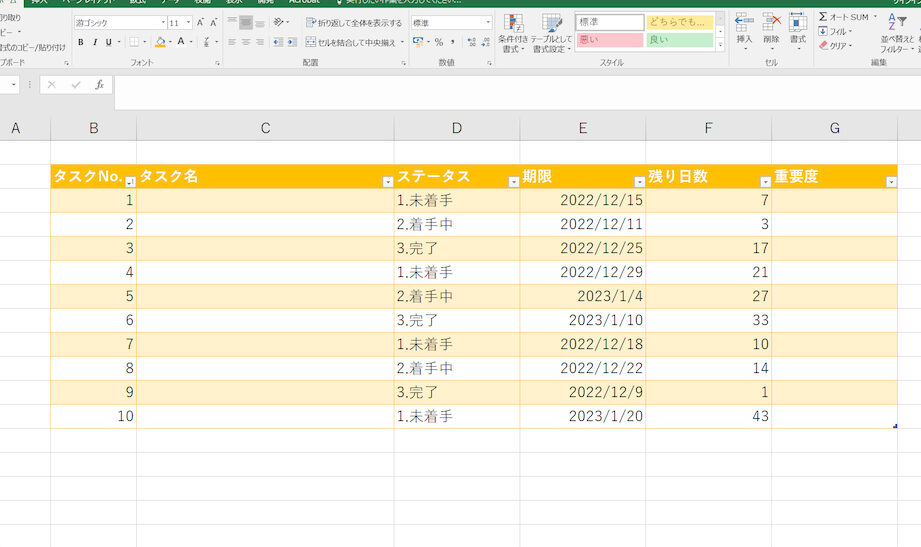Center text horizontally

tap(246, 42)
